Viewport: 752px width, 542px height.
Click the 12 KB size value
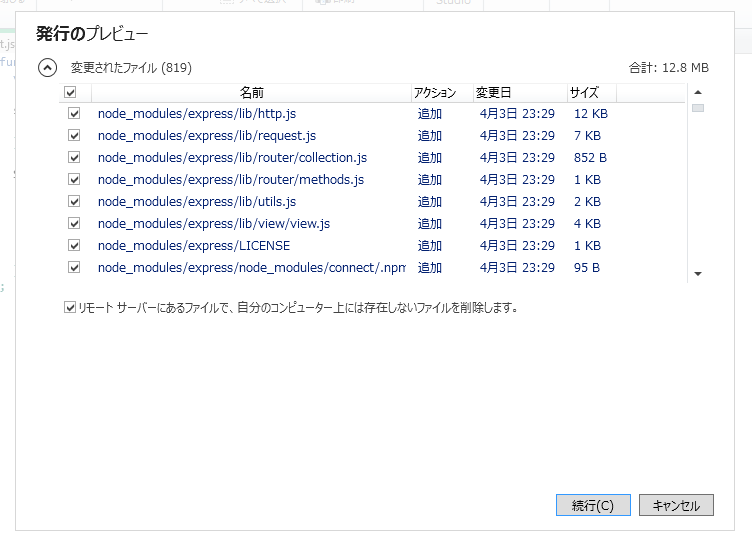591,114
